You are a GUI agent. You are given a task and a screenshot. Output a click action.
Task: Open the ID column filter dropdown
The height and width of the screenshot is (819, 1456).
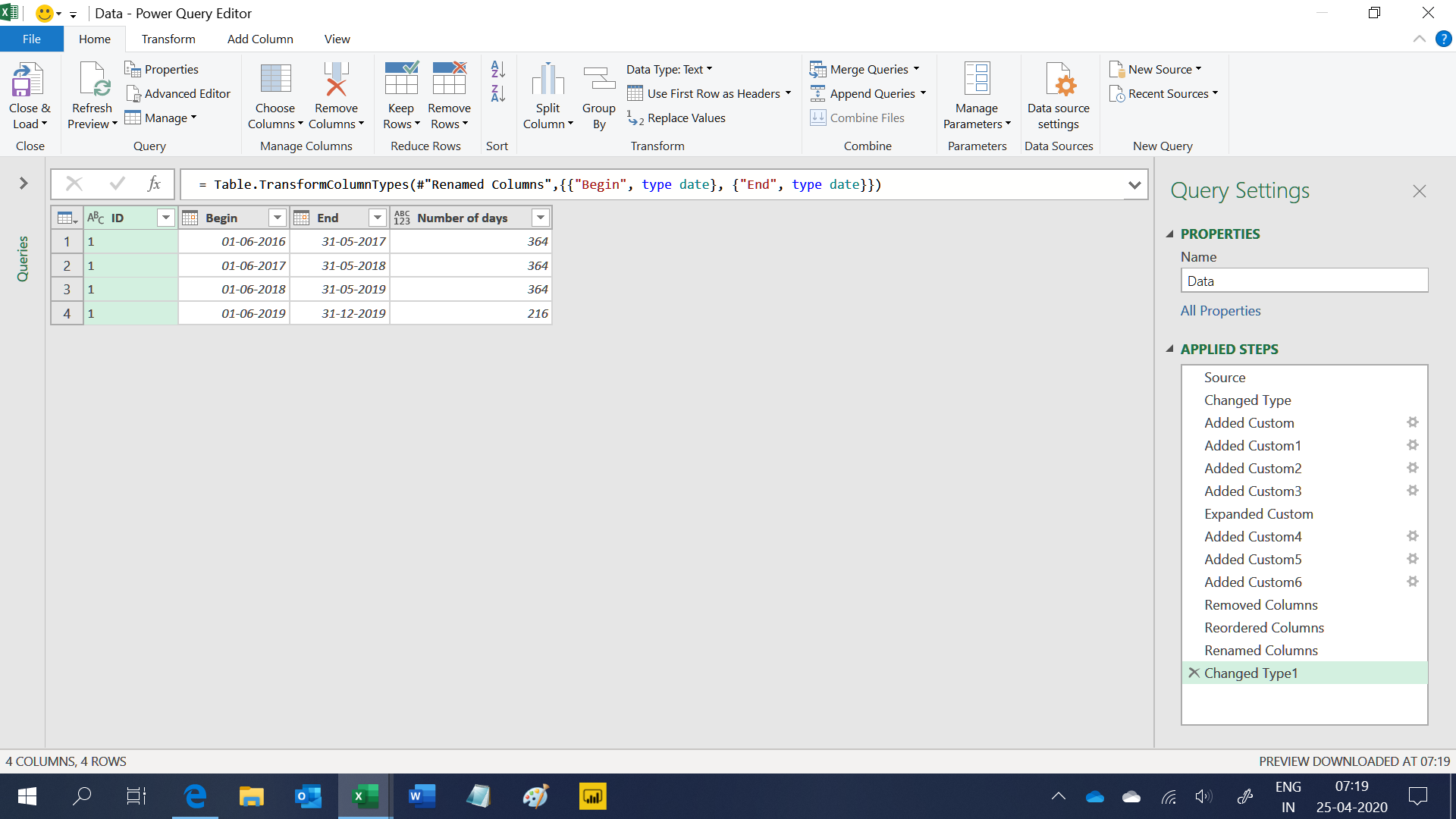[165, 218]
